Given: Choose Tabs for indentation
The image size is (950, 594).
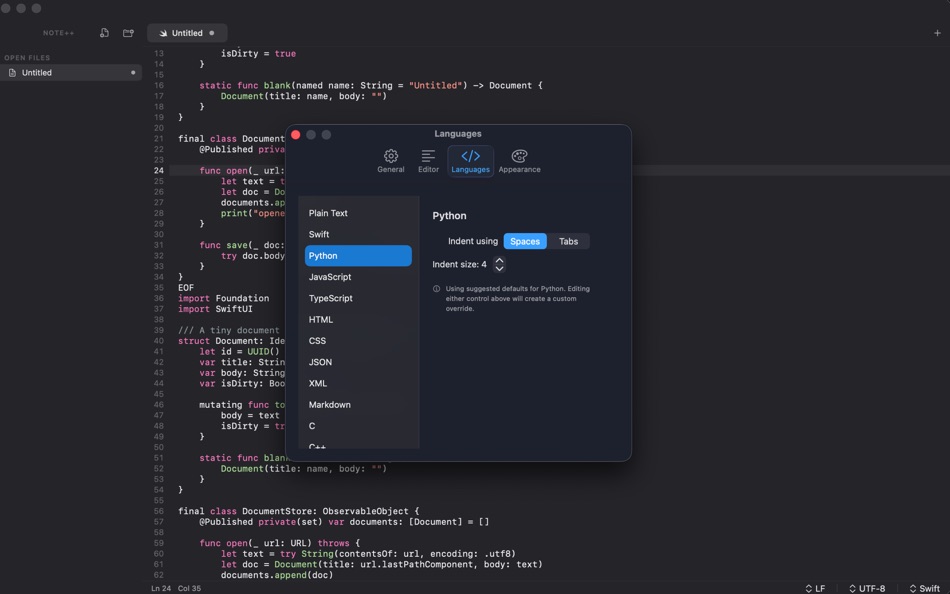Looking at the screenshot, I should (568, 241).
